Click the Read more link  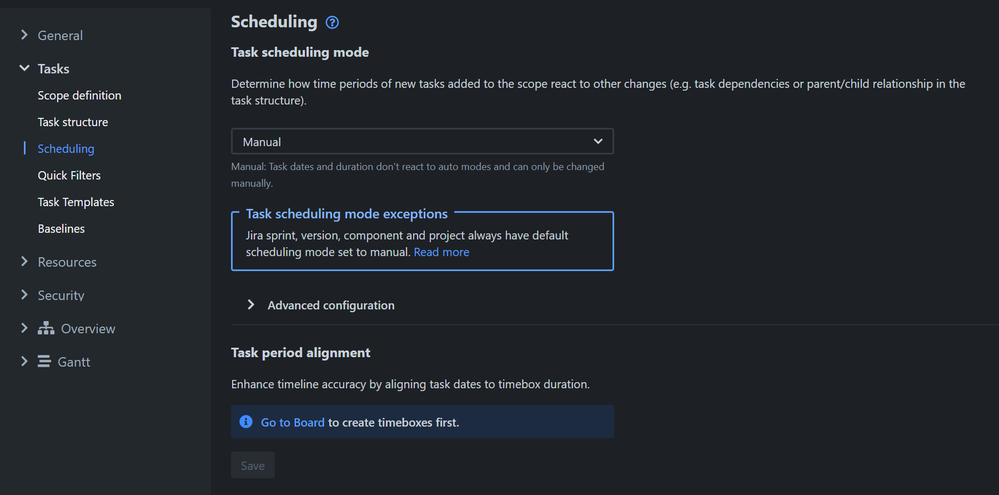(441, 252)
